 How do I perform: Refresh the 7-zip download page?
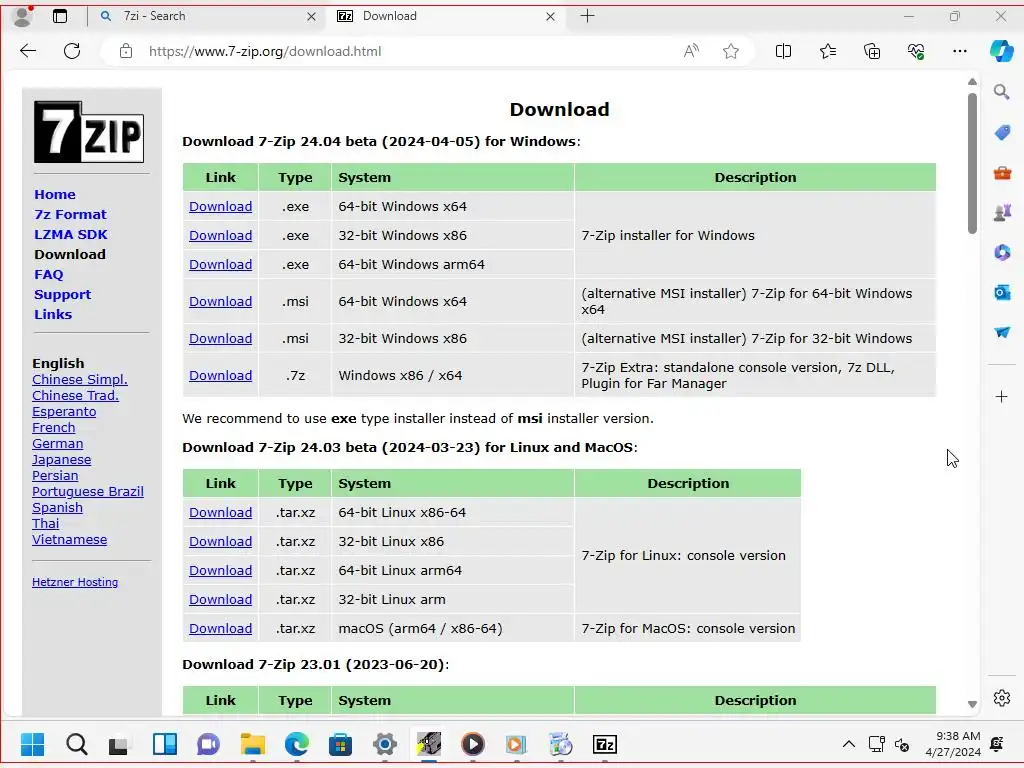point(72,51)
